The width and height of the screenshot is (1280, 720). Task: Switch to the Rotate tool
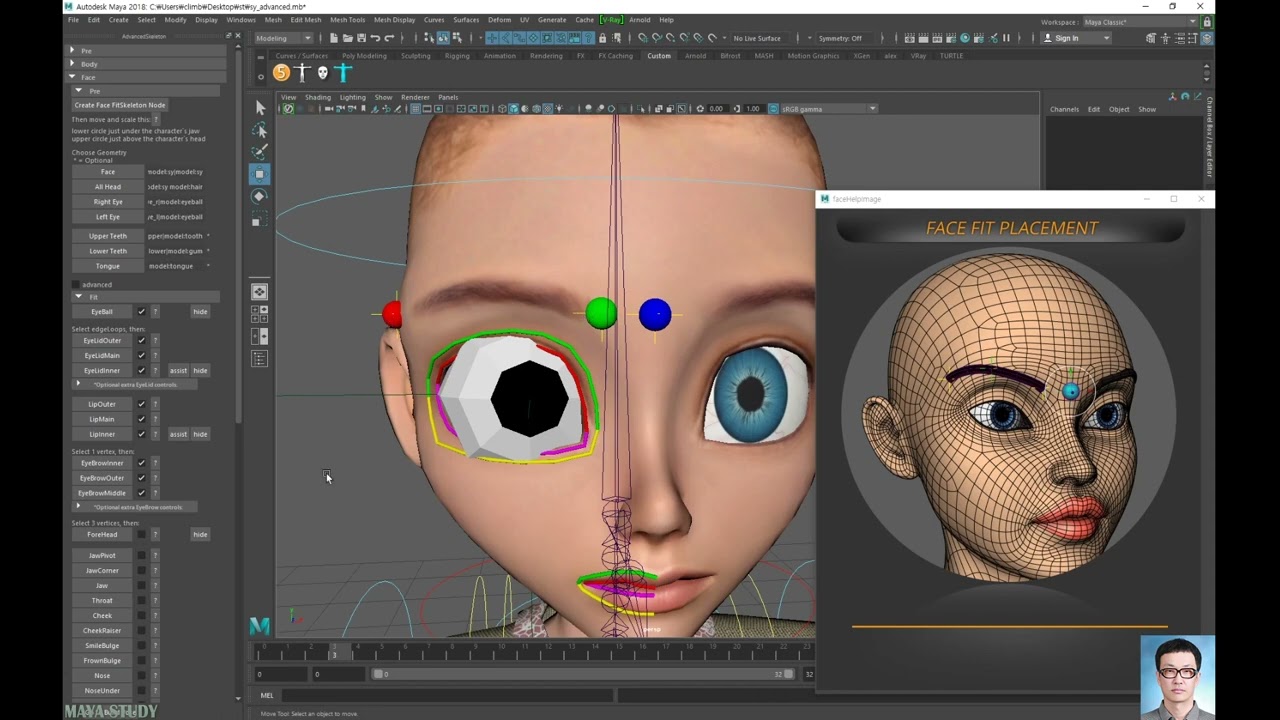[x=260, y=196]
